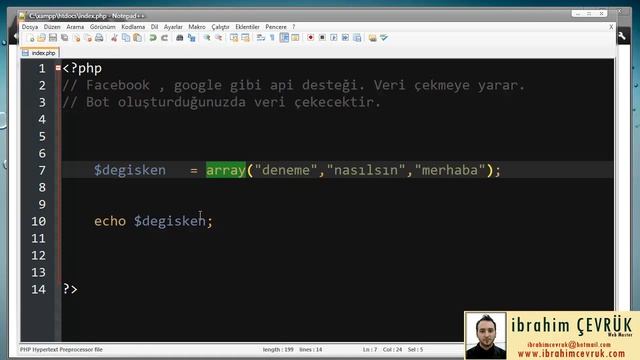640x360 pixels.
Task: Open the Makro menu
Action: [x=197, y=27]
